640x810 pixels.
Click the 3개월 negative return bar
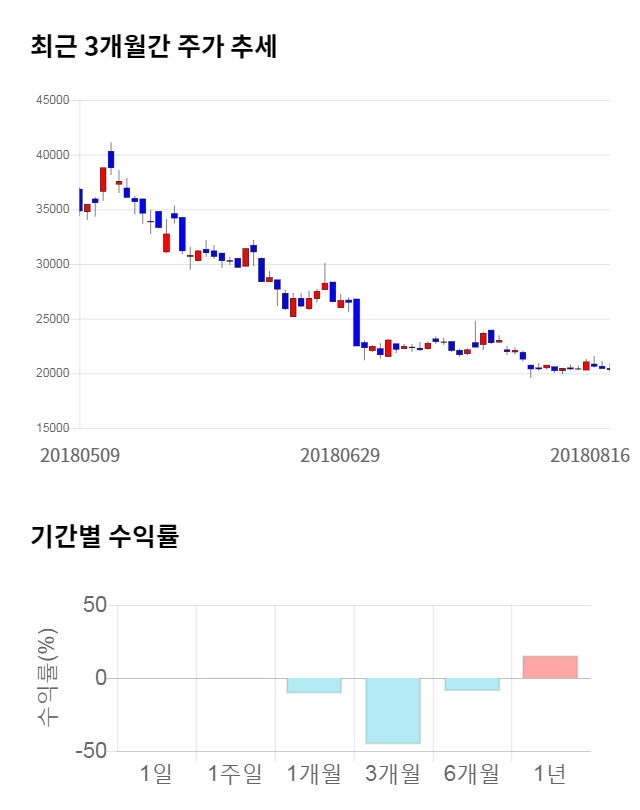tap(393, 710)
